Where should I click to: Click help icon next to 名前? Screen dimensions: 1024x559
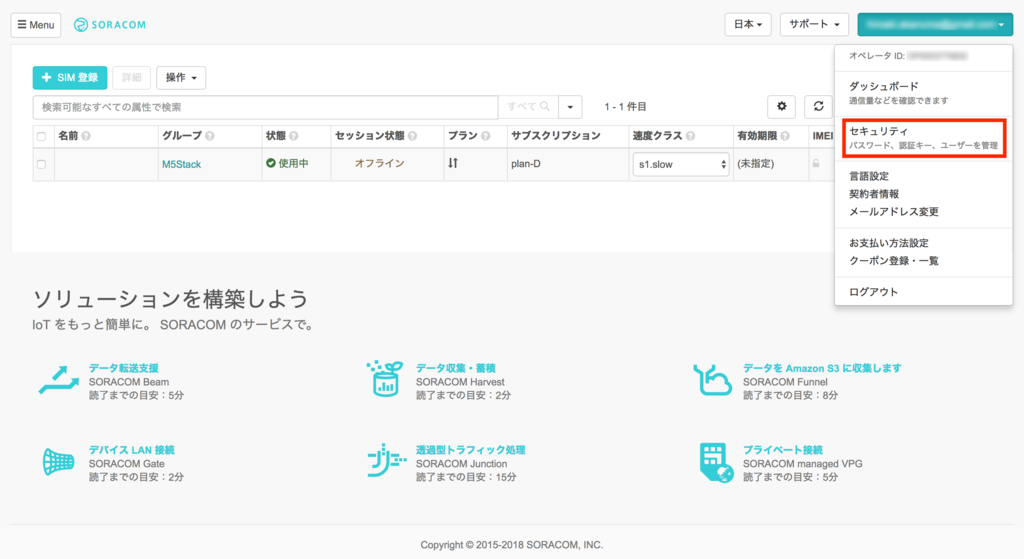click(86, 136)
